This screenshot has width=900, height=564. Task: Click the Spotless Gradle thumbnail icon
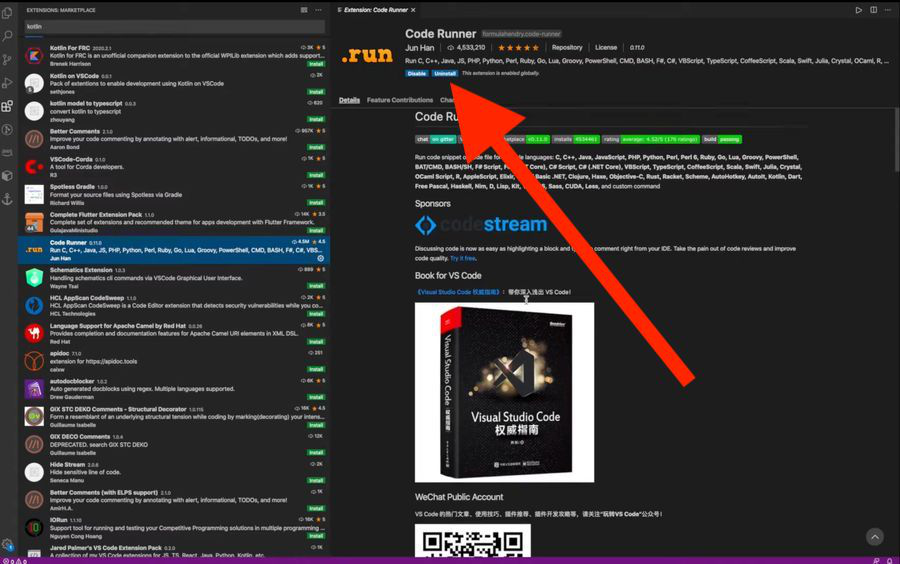(34, 195)
